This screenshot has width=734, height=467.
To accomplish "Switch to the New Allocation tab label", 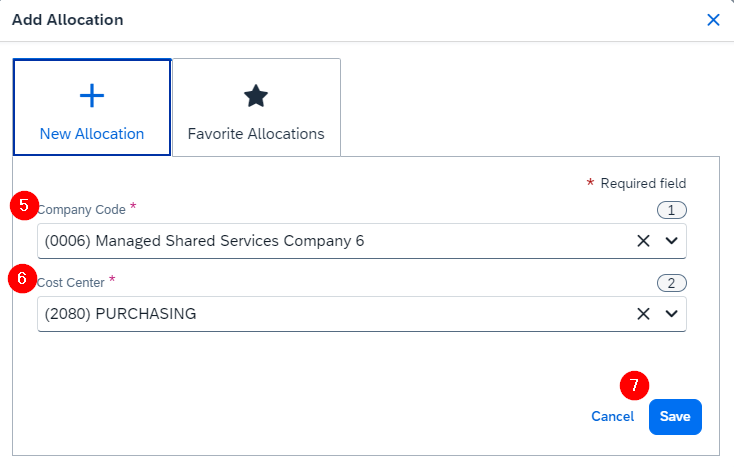I will pos(92,134).
